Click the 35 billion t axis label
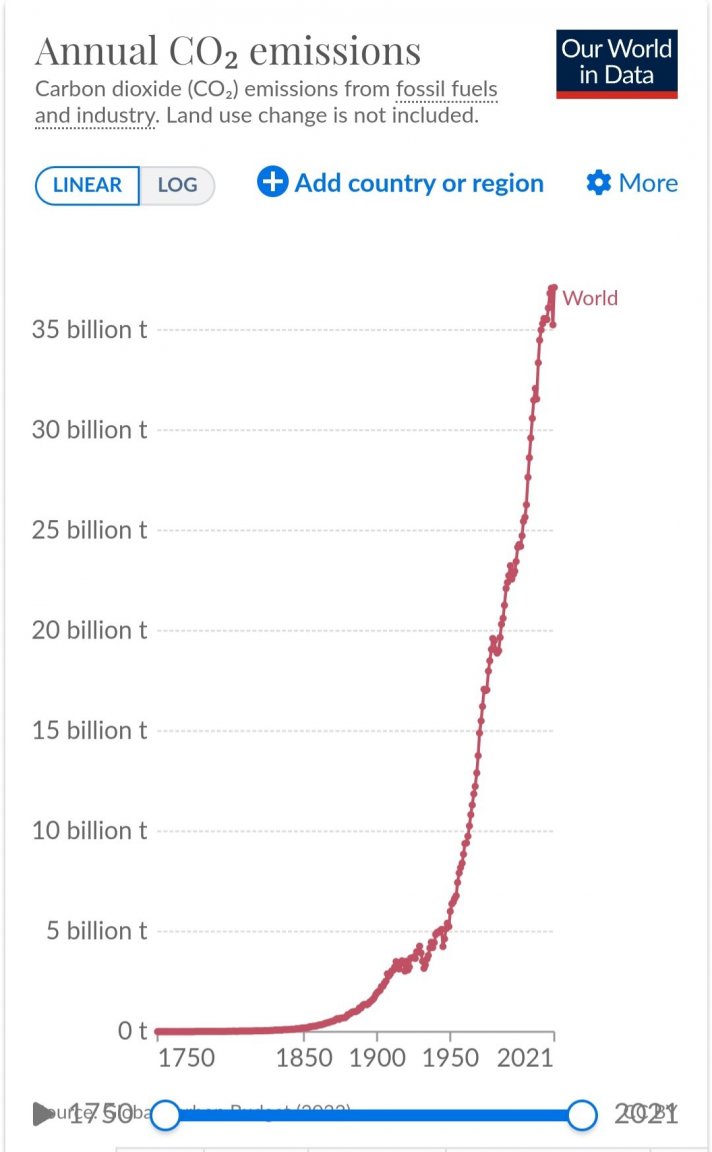The height and width of the screenshot is (1152, 712). pyautogui.click(x=90, y=330)
